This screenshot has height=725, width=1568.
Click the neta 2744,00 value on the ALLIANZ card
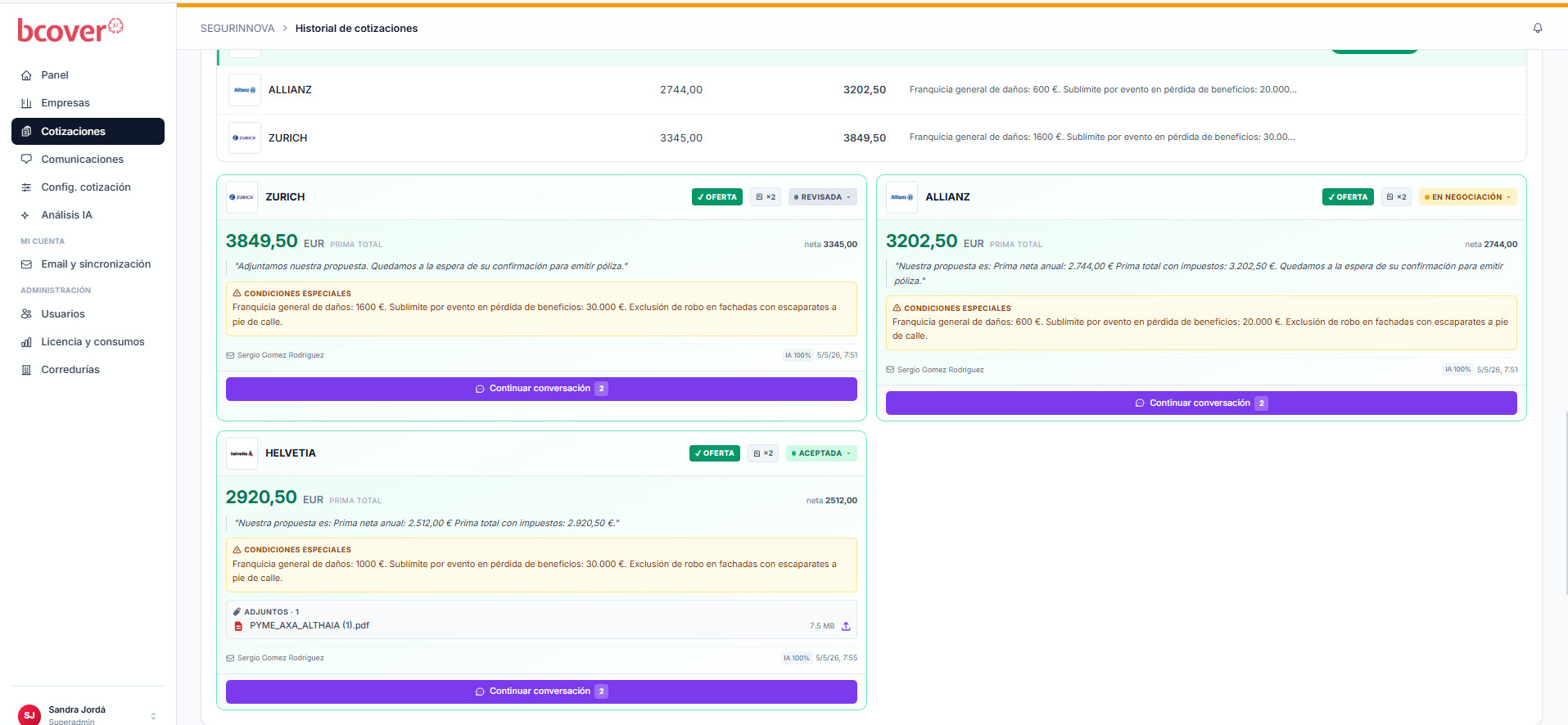(1491, 245)
